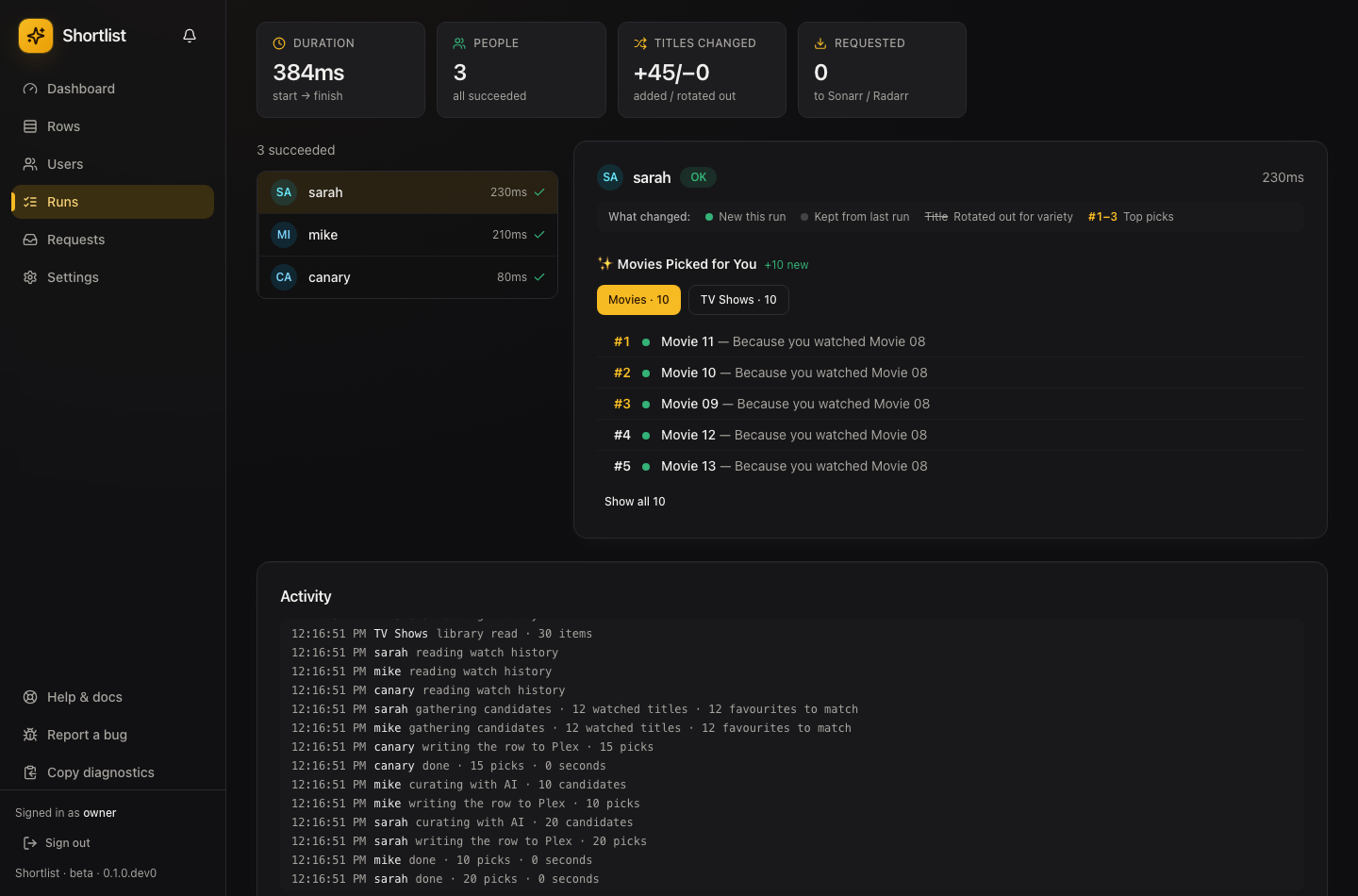
Task: Go to the Requests page
Action: (113, 240)
